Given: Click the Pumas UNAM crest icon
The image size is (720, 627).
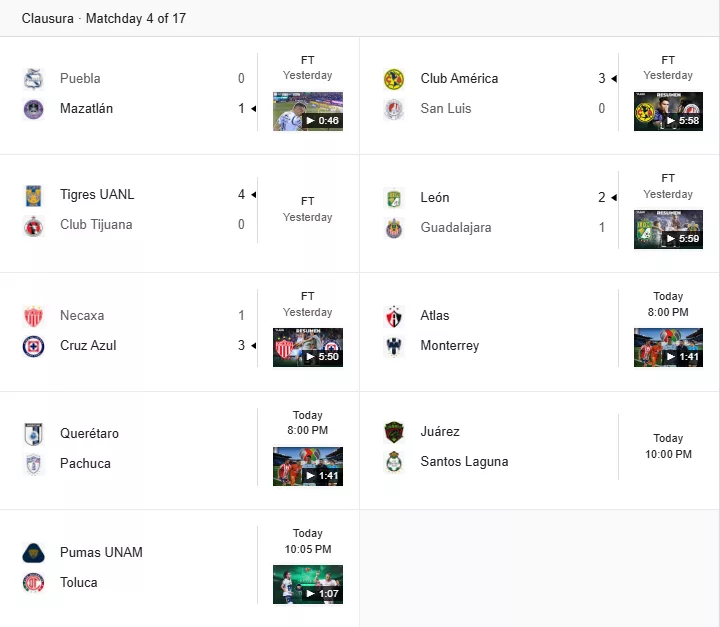Looking at the screenshot, I should click(x=34, y=553).
